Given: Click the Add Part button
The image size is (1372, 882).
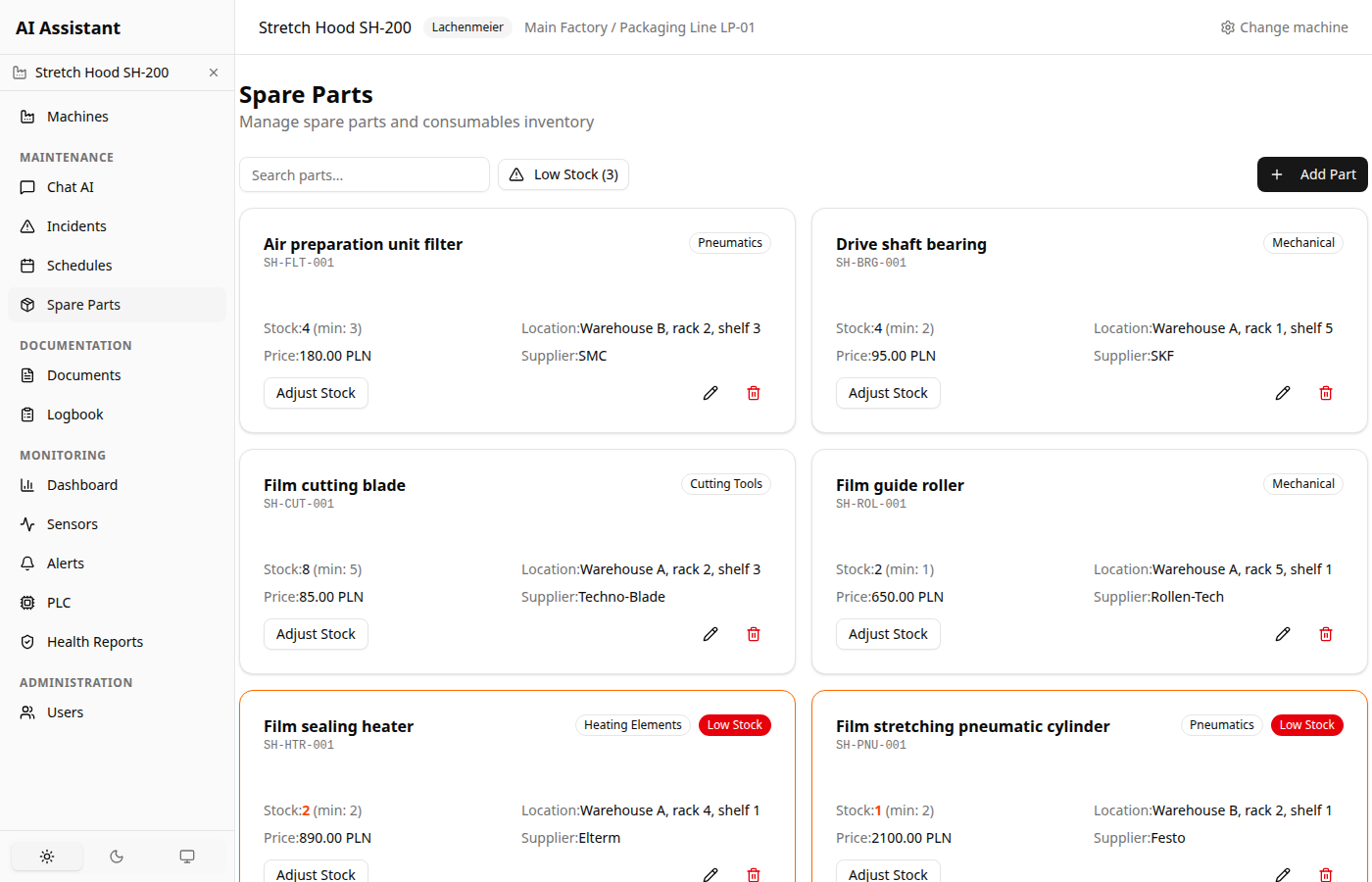Looking at the screenshot, I should [x=1312, y=174].
